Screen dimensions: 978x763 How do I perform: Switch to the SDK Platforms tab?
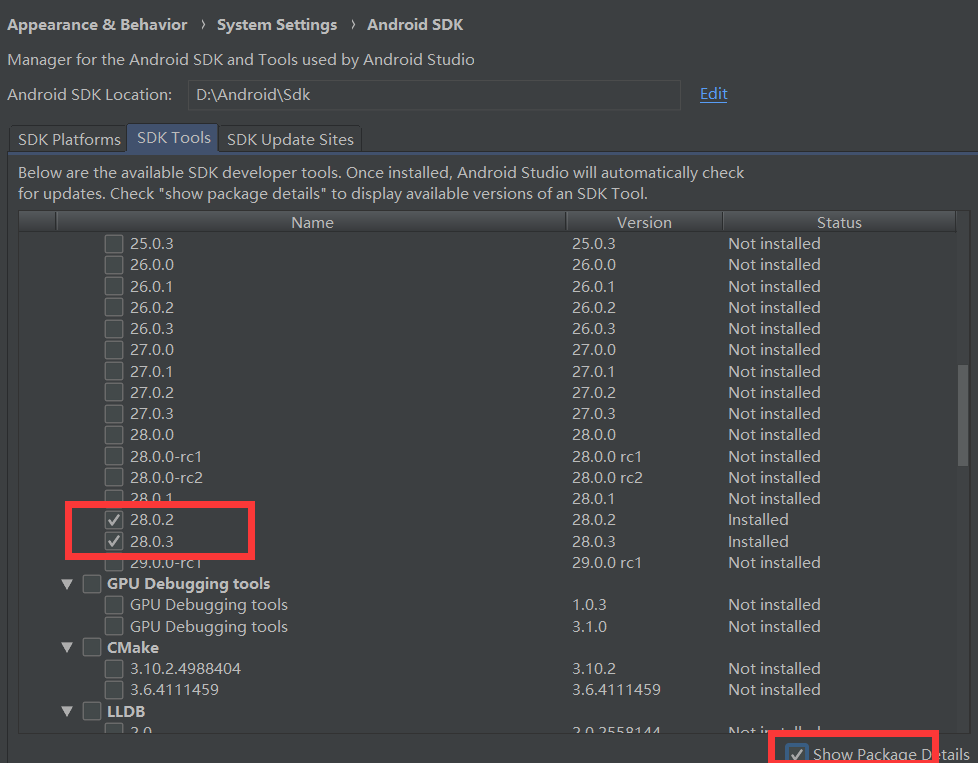67,139
